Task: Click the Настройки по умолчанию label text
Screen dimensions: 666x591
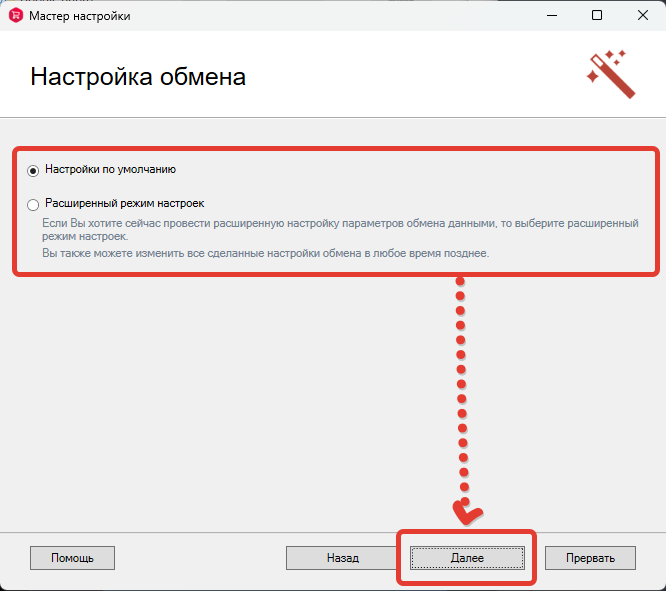Action: [110, 170]
